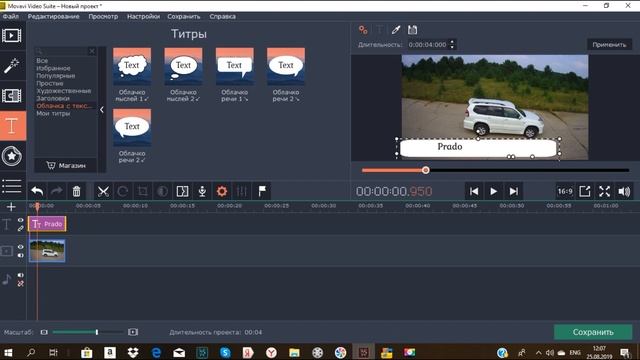Viewport: 640px width, 360px height.
Task: Open Windows Start menu
Action: coord(8,352)
